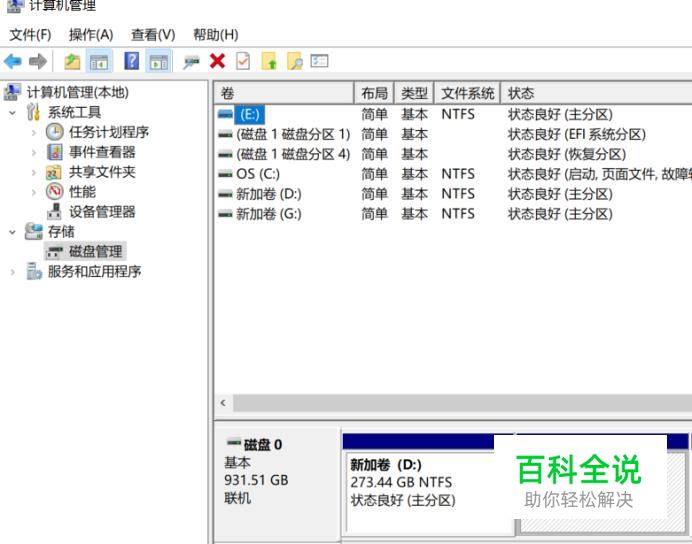Open 设备管理器 in the tree

(102, 211)
